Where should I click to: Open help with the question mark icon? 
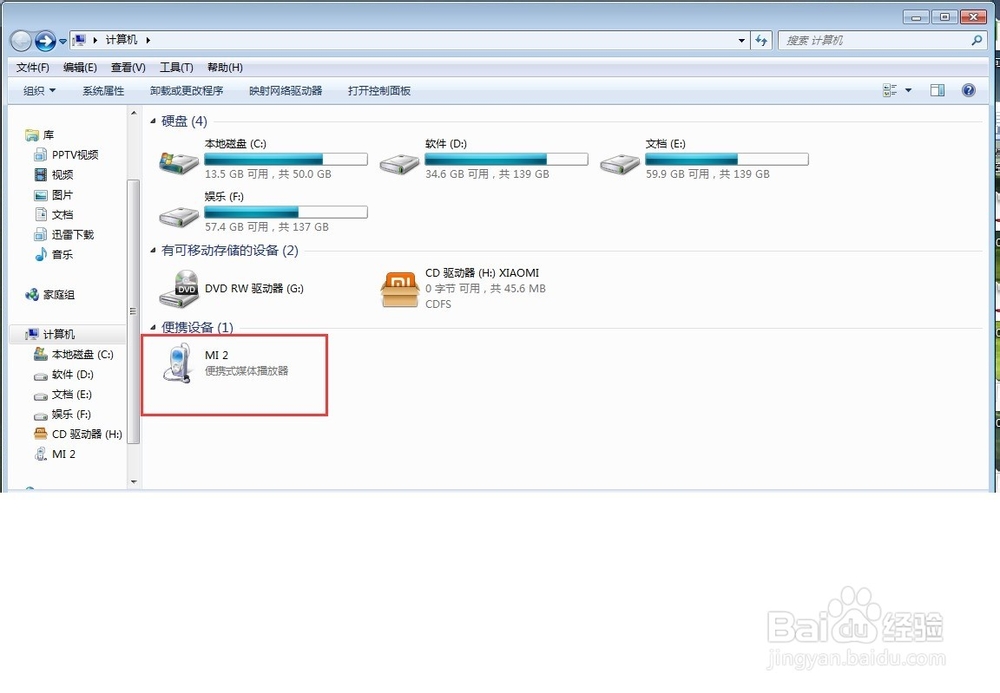click(x=968, y=91)
